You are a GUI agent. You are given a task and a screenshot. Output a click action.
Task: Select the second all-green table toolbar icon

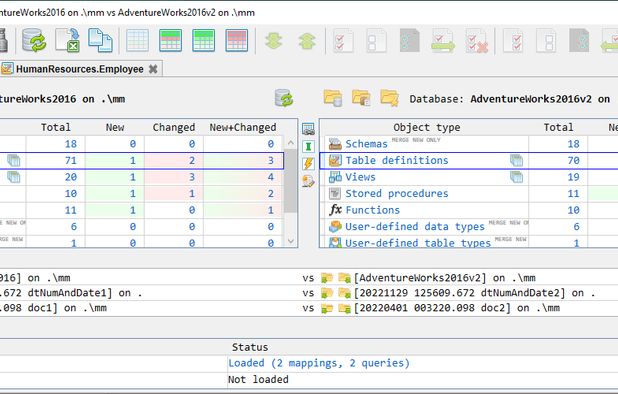pyautogui.click(x=204, y=40)
